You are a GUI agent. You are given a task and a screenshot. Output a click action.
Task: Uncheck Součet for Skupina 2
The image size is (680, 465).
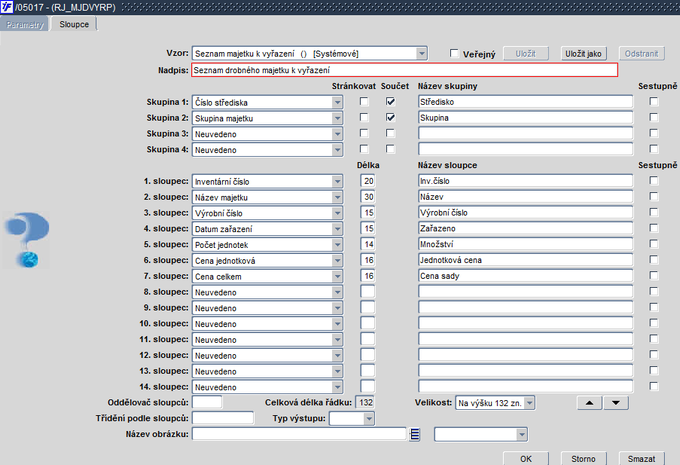coord(390,118)
